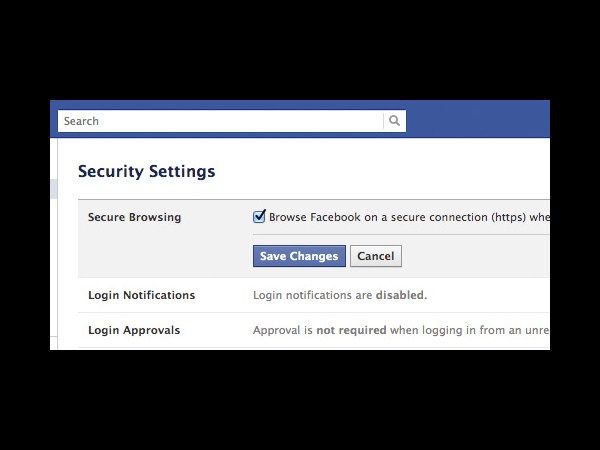The height and width of the screenshot is (450, 600).
Task: Cancel the Secure Browsing edits
Action: (x=376, y=256)
